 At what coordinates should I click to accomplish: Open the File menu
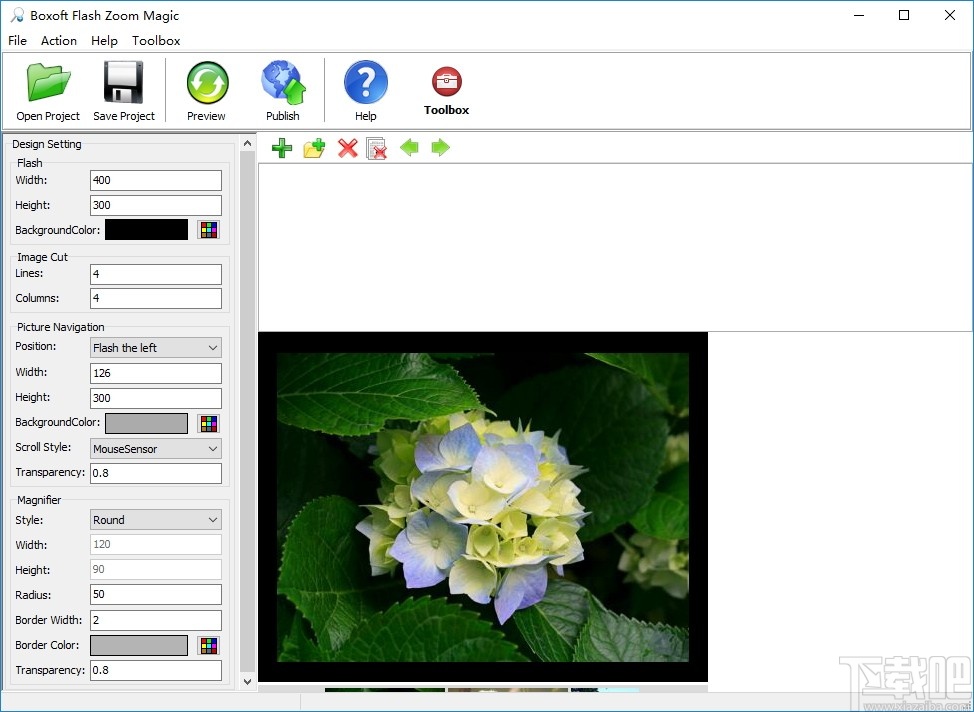click(x=16, y=41)
